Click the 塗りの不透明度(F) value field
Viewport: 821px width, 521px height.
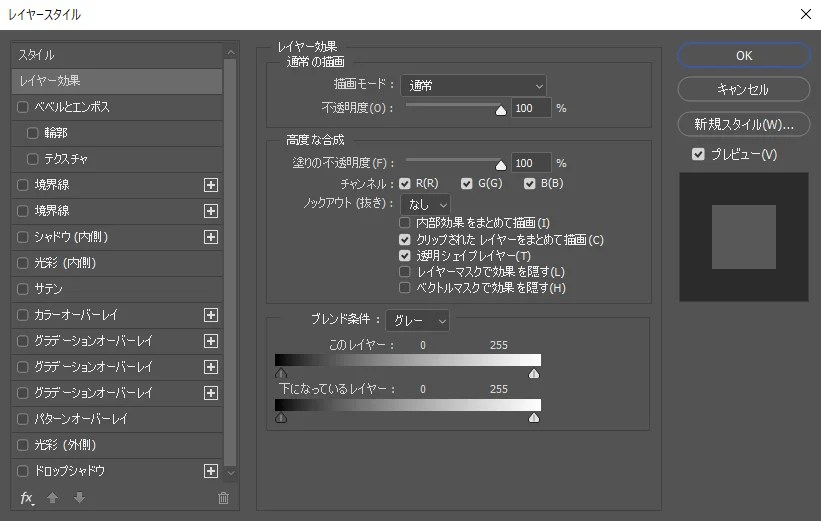point(531,163)
